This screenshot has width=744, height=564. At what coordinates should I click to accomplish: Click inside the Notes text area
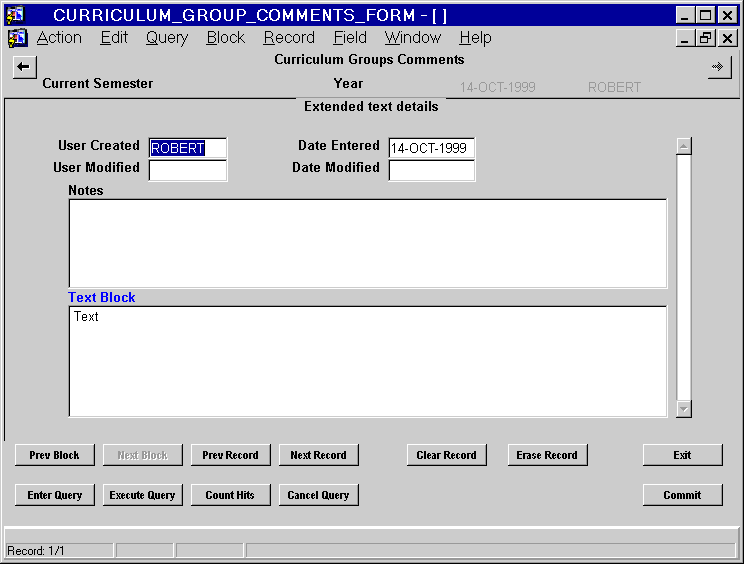coord(368,243)
